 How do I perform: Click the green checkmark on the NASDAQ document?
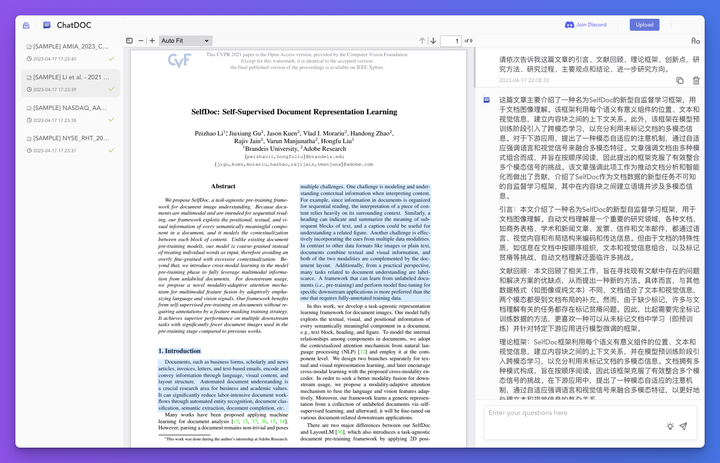111,120
